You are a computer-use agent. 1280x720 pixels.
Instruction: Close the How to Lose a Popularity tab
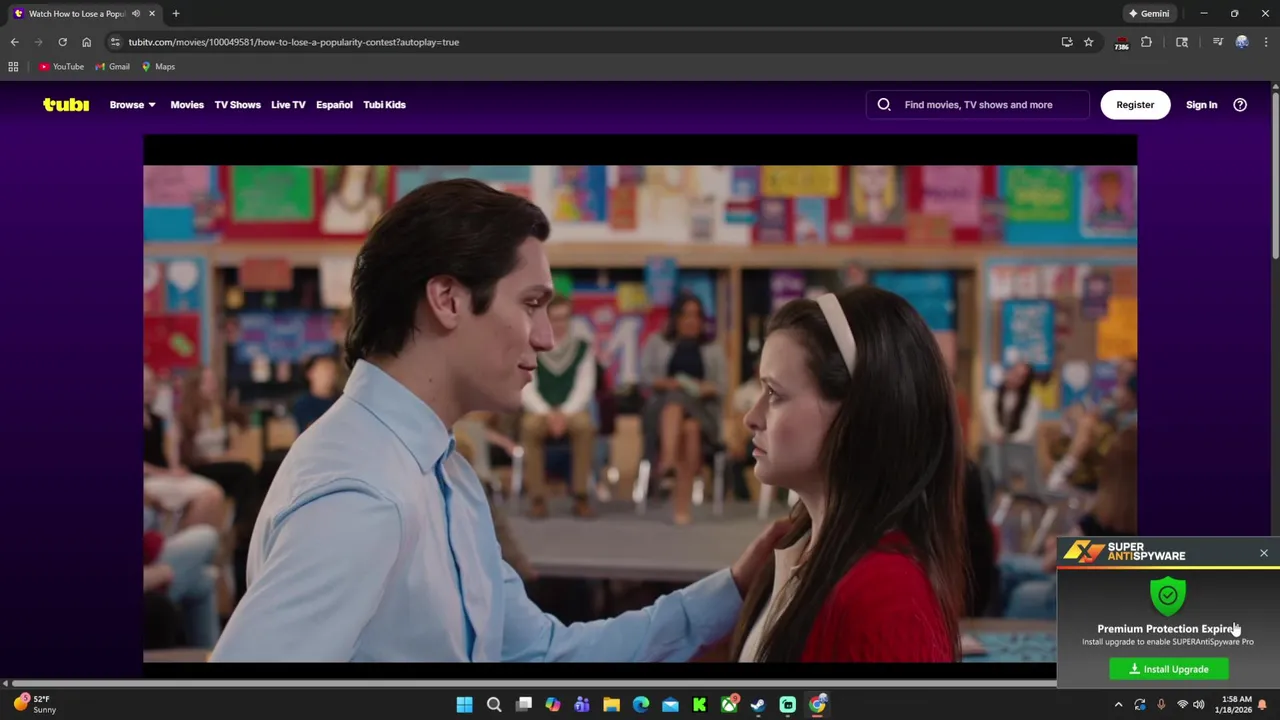(152, 14)
